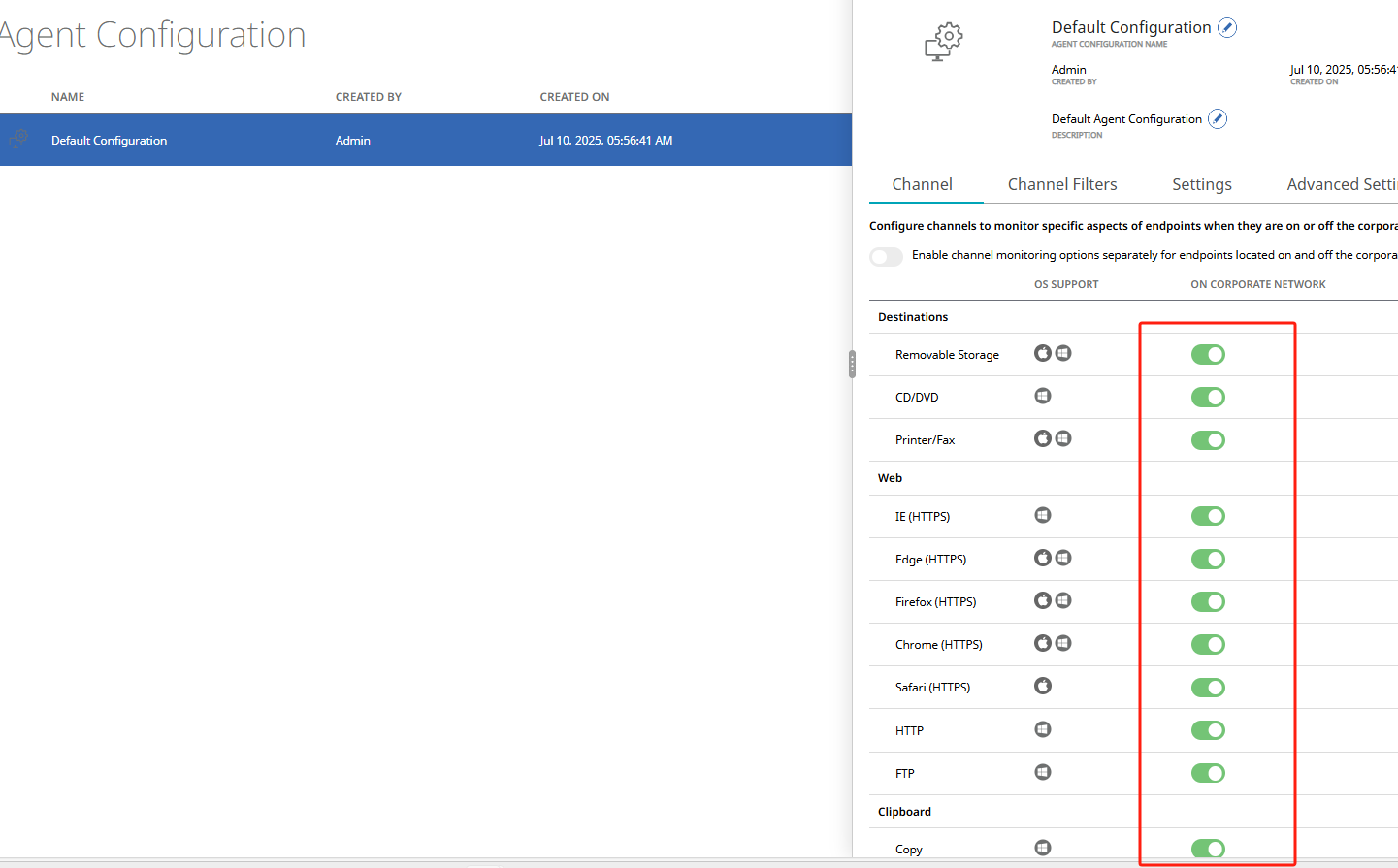Click the Jul 10, 2025 creation date cell
The height and width of the screenshot is (868, 1398).
[x=606, y=141]
